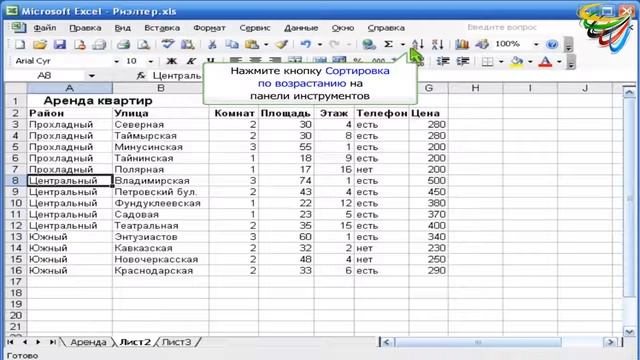Open the Undo history dropdown arrow
The width and height of the screenshot is (640, 360).
(x=320, y=44)
